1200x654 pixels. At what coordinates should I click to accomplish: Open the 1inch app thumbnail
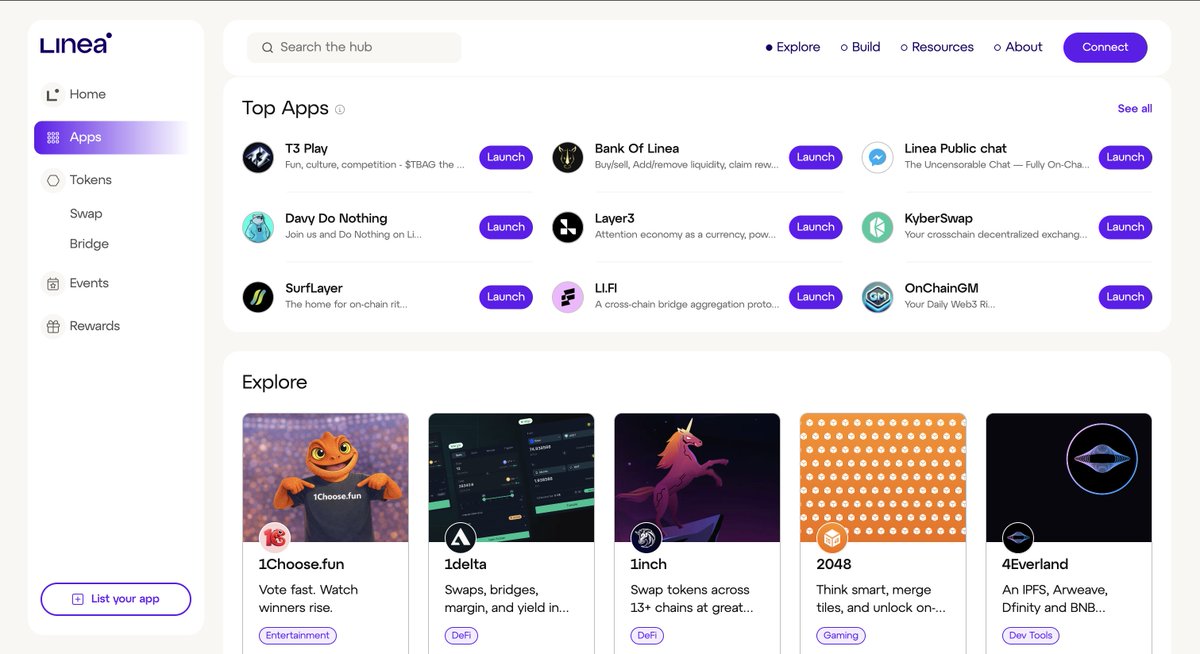[x=697, y=477]
